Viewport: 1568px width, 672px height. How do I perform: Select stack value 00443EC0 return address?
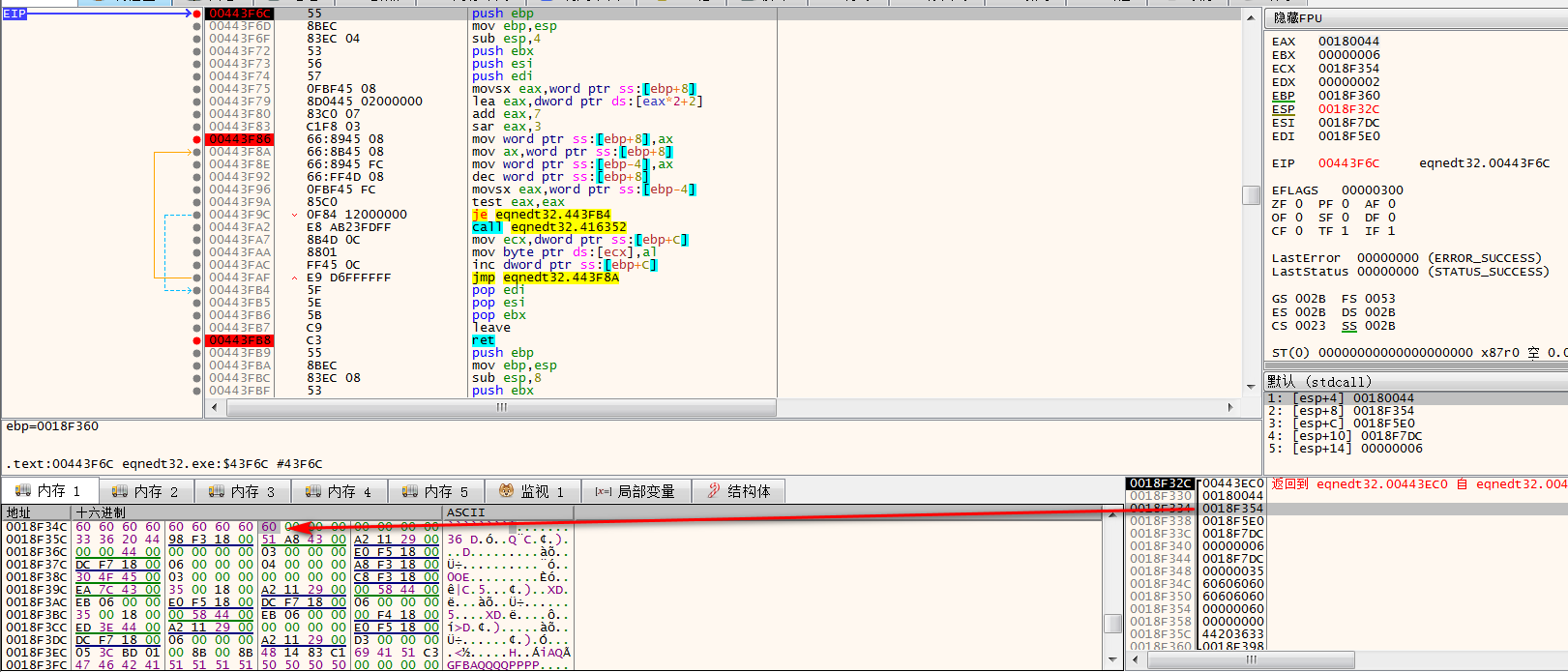coord(1232,483)
